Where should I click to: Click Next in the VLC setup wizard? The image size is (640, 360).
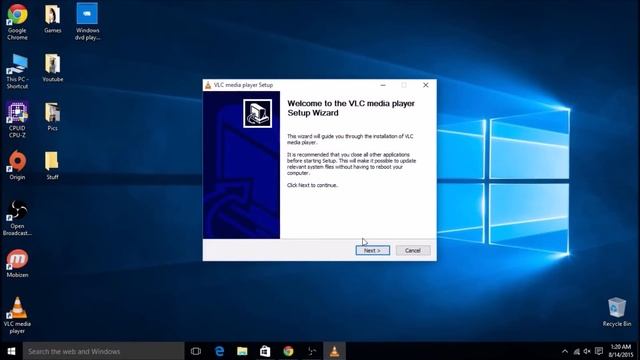pos(372,250)
